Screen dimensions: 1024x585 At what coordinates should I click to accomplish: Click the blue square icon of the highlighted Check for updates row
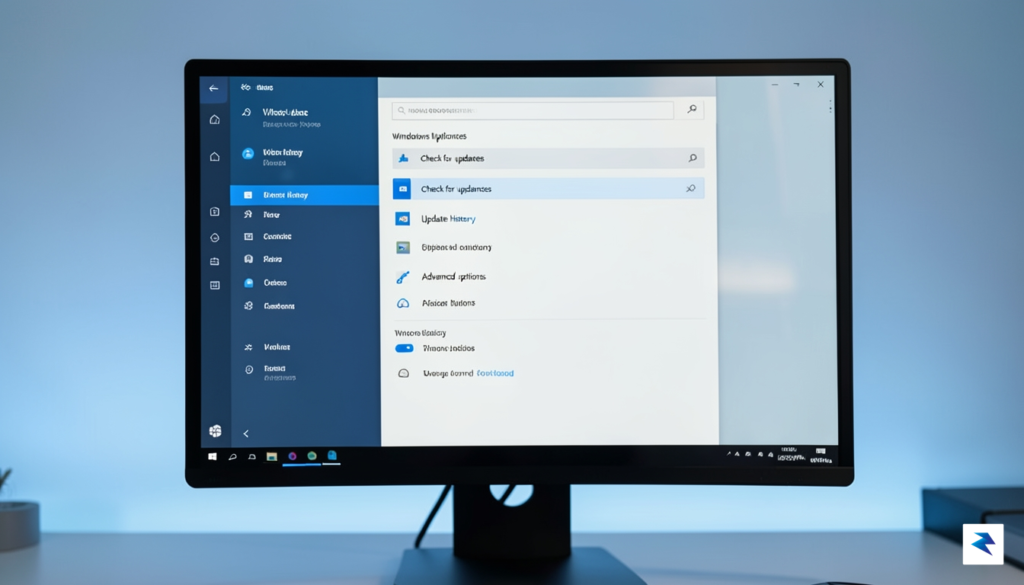[x=402, y=189]
